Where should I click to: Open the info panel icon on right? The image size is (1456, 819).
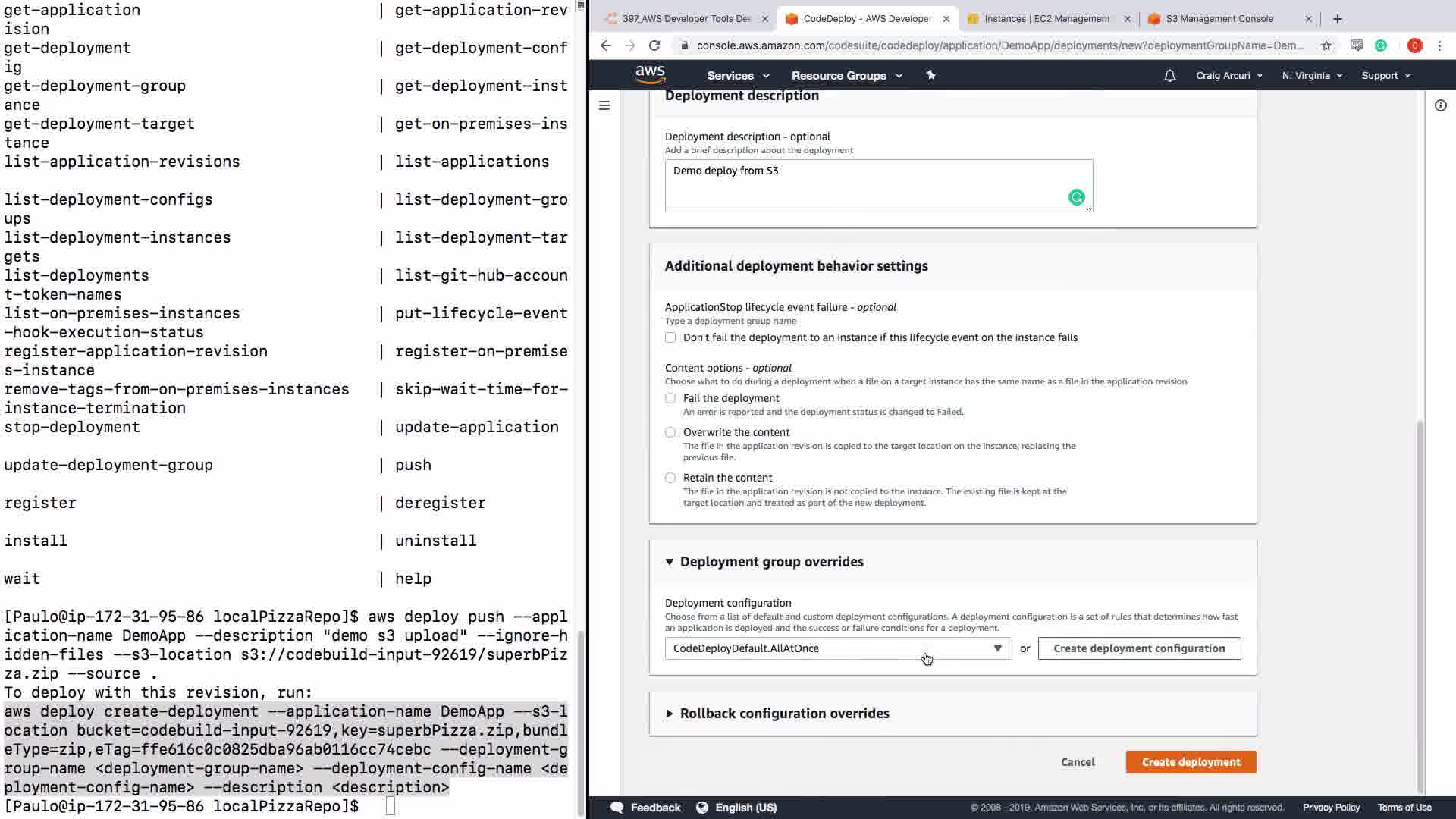coord(1440,105)
